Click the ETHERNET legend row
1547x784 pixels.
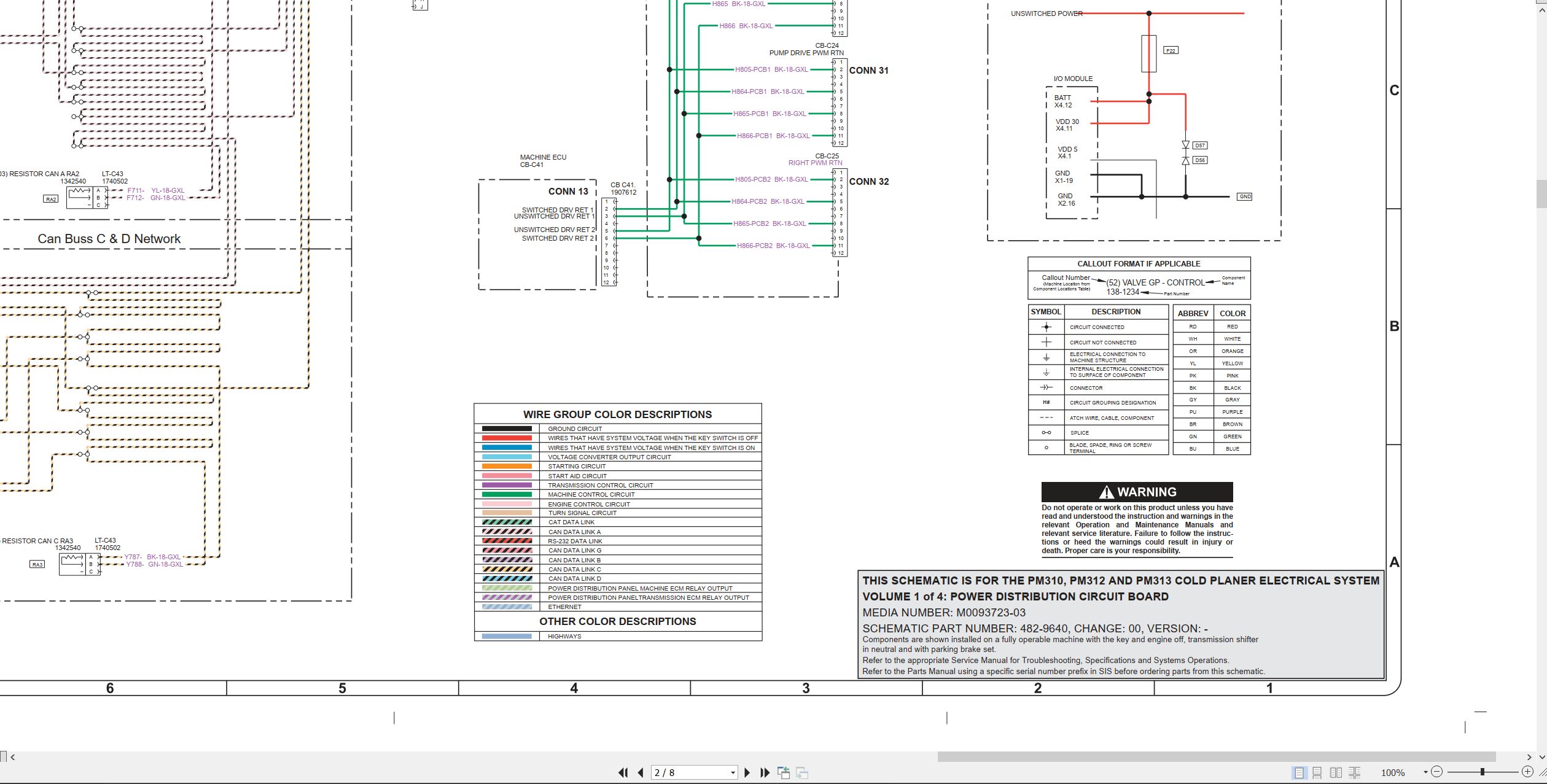click(x=618, y=607)
